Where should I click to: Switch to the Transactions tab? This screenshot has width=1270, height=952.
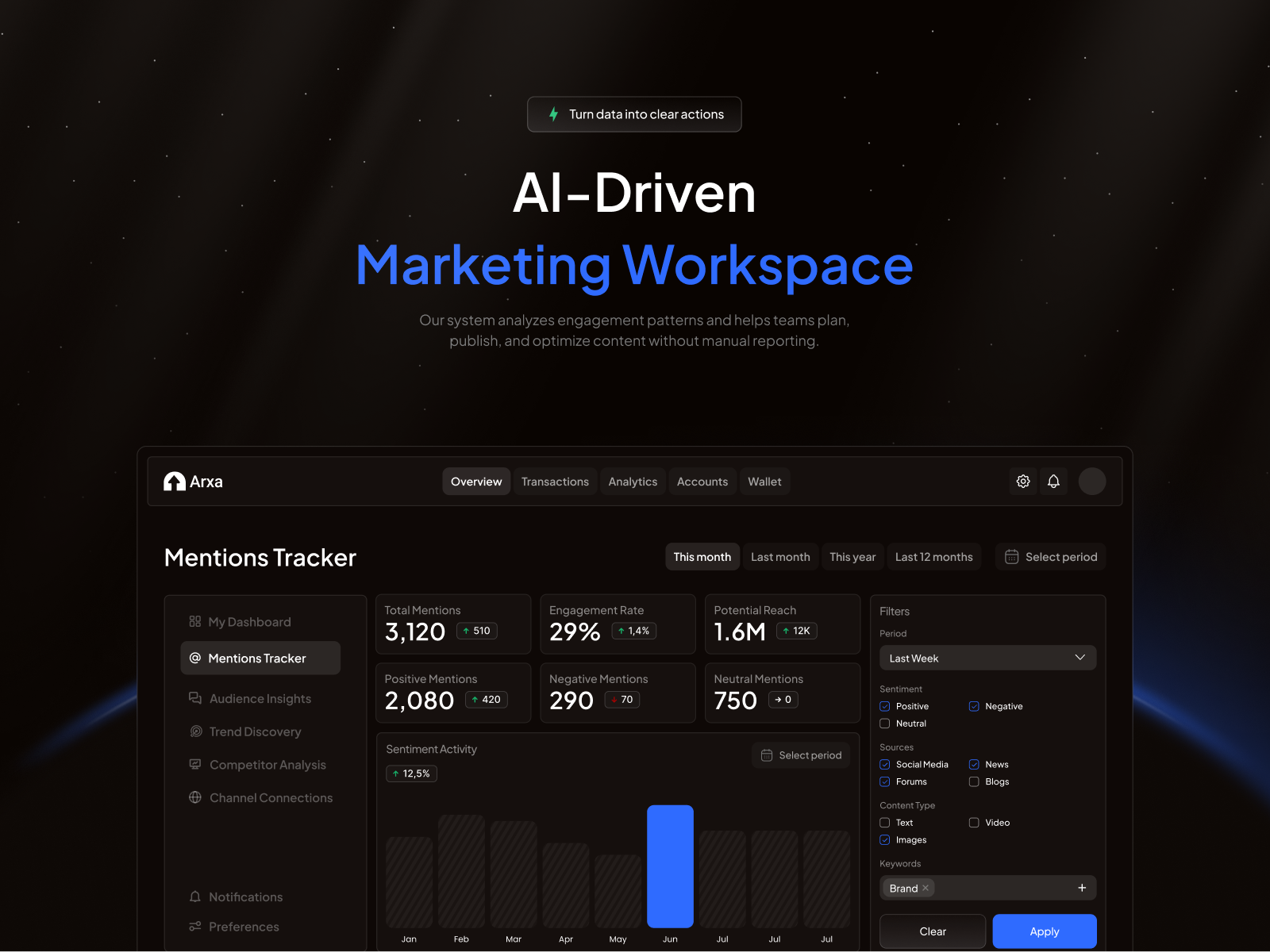[x=555, y=482]
